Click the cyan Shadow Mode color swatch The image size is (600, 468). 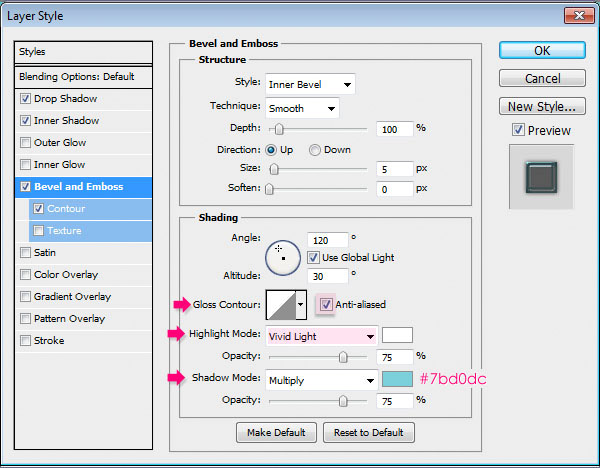tap(397, 379)
